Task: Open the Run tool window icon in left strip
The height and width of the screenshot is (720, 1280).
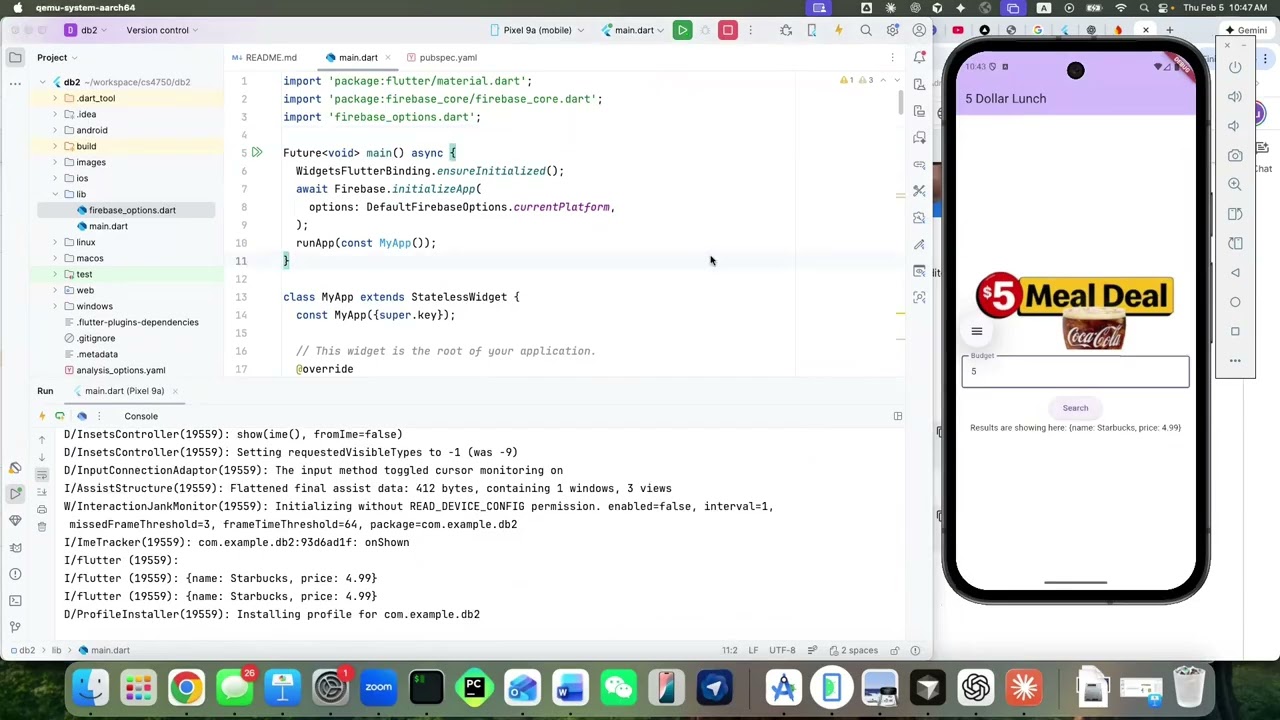Action: [x=15, y=494]
